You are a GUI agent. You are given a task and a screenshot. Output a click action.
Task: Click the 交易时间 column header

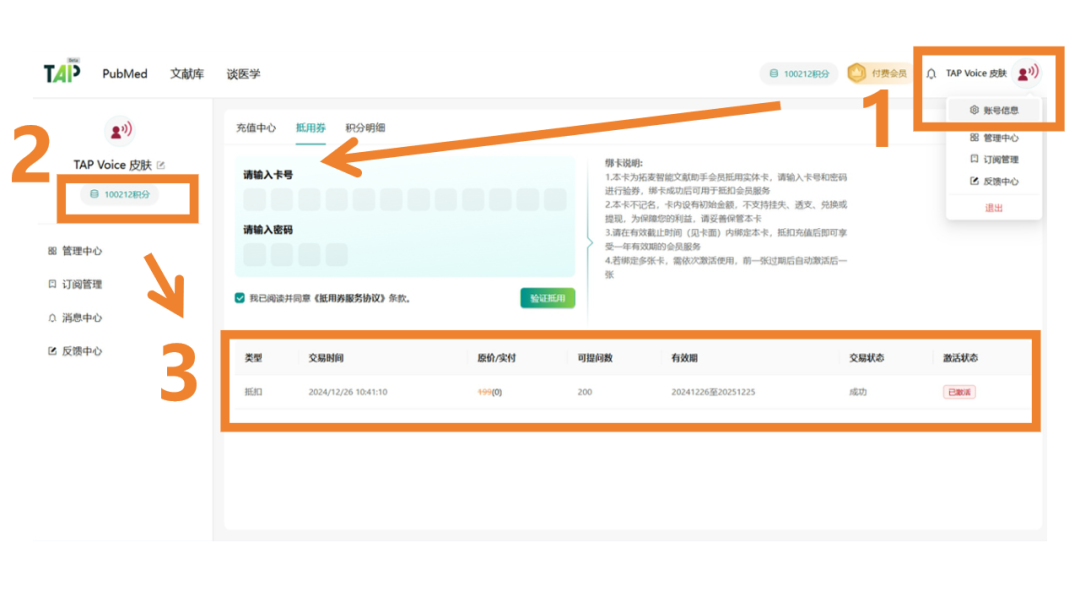pos(326,358)
